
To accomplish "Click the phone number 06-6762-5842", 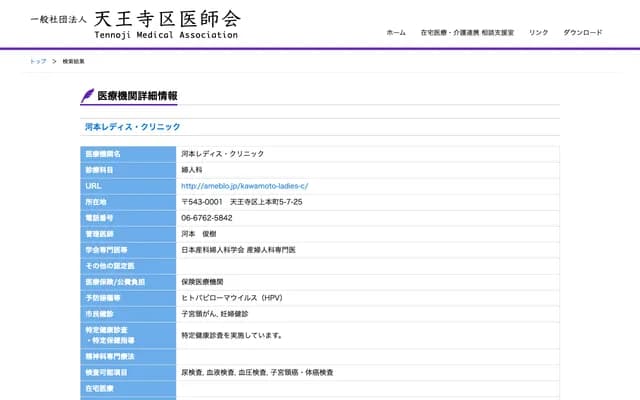I will coord(207,218).
